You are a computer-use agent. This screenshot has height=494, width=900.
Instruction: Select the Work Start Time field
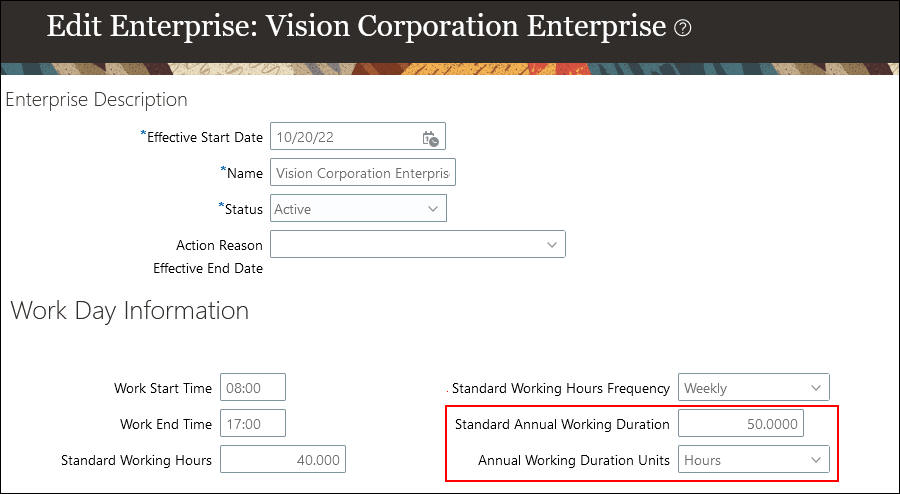(x=253, y=388)
